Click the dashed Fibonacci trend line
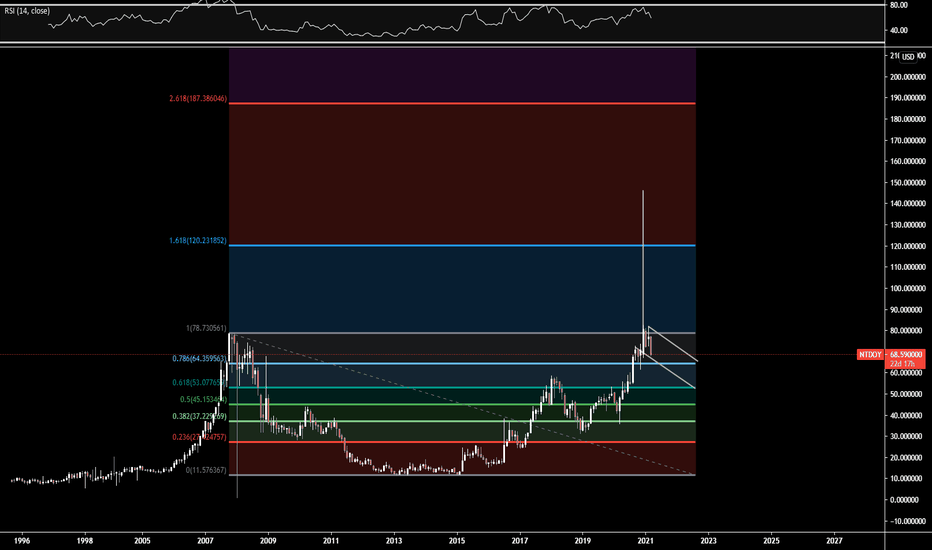Viewport: 932px width, 550px height. pyautogui.click(x=462, y=404)
